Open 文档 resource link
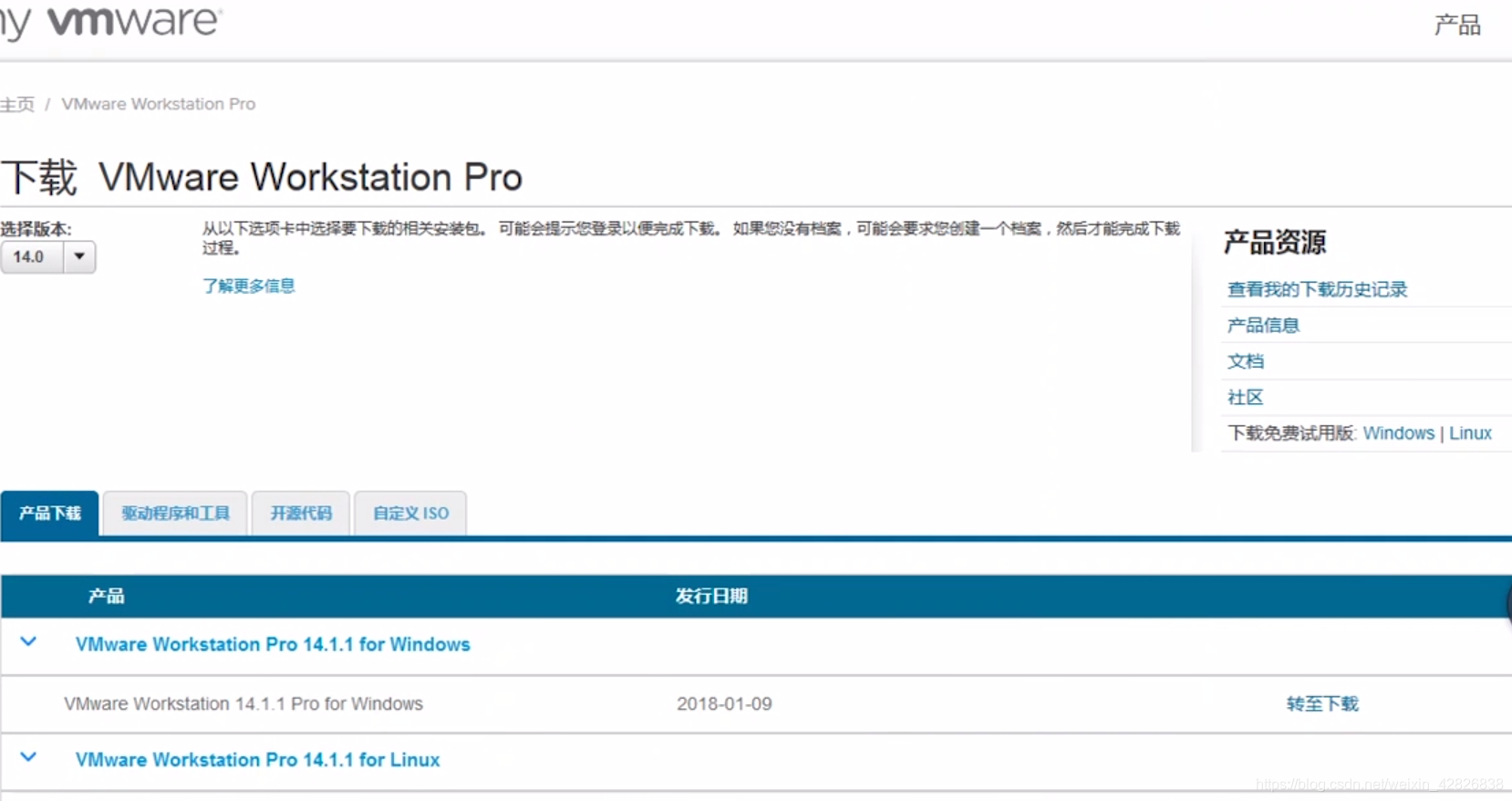Screen dimensions: 1512x801 1246,361
